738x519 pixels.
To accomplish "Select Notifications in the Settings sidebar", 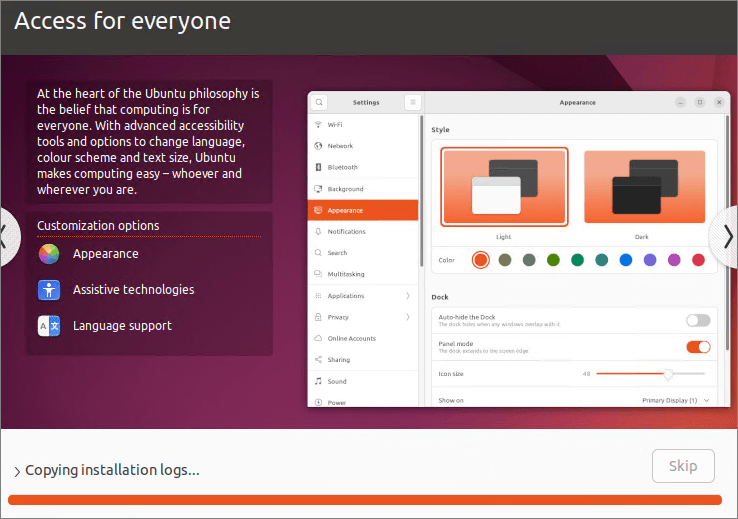I will tap(346, 232).
